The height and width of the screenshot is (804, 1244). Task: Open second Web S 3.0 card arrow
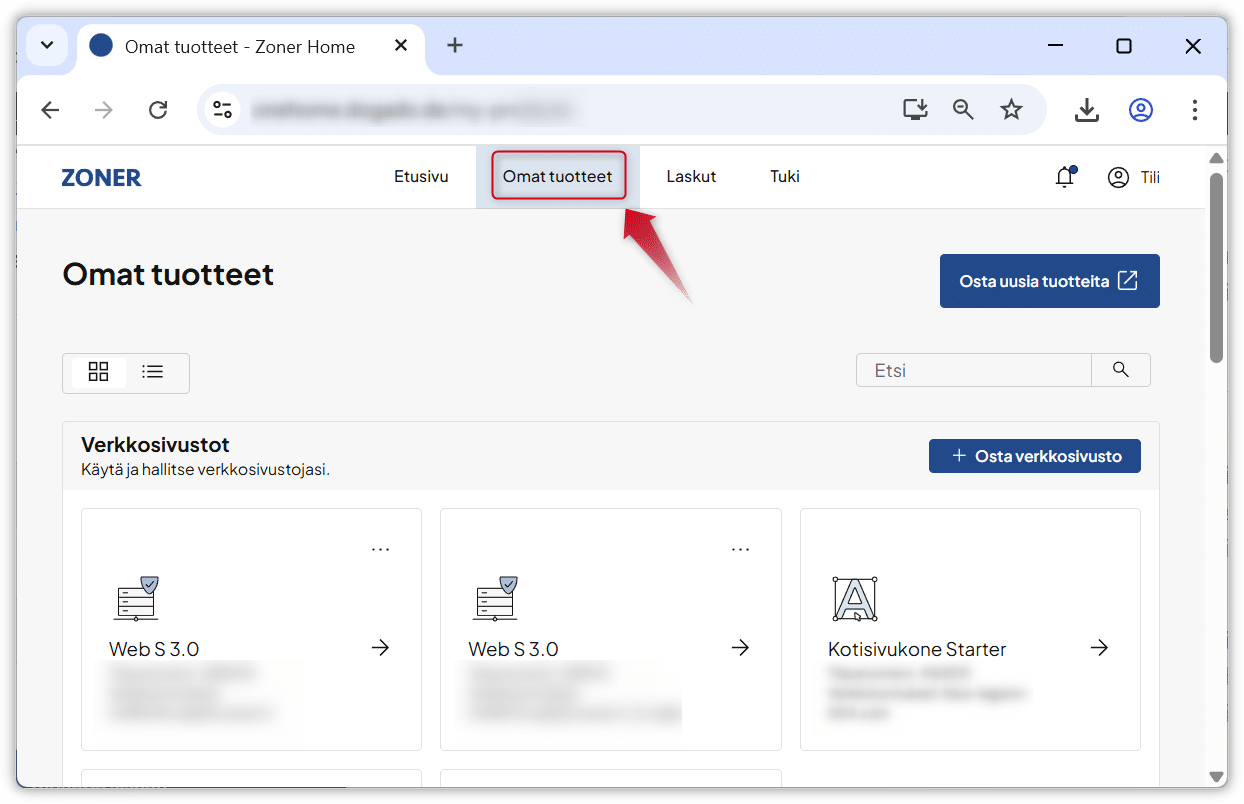(740, 648)
